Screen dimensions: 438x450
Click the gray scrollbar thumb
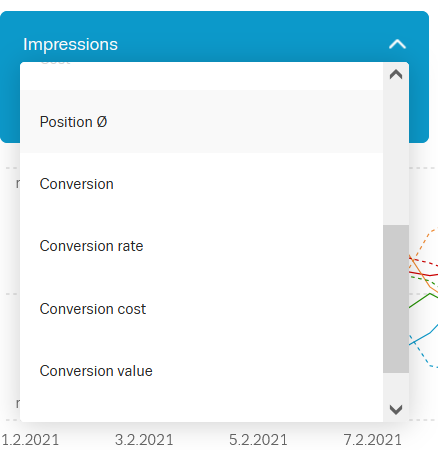pyautogui.click(x=396, y=299)
